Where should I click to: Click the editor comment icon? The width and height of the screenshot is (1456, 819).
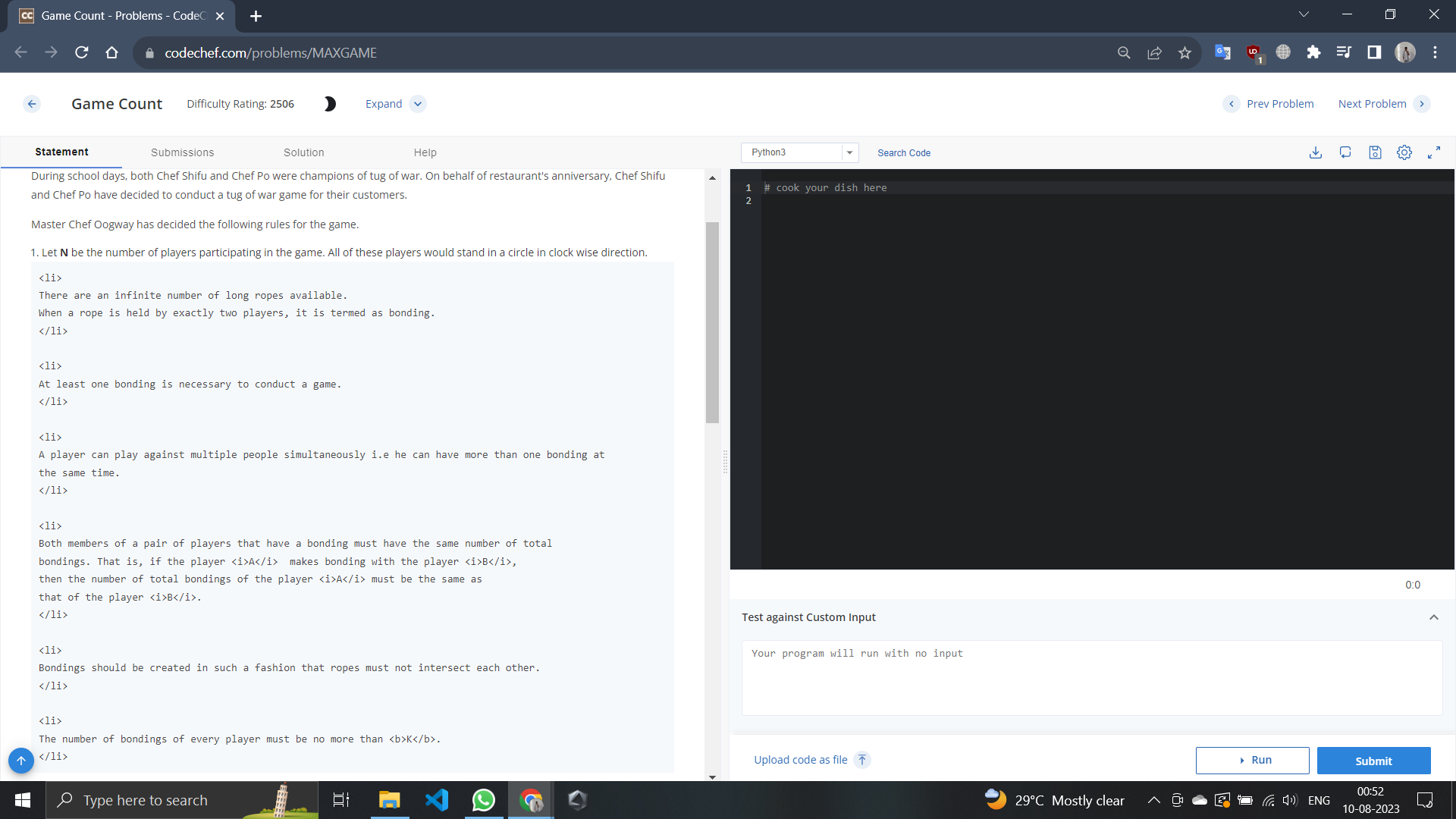[1345, 152]
